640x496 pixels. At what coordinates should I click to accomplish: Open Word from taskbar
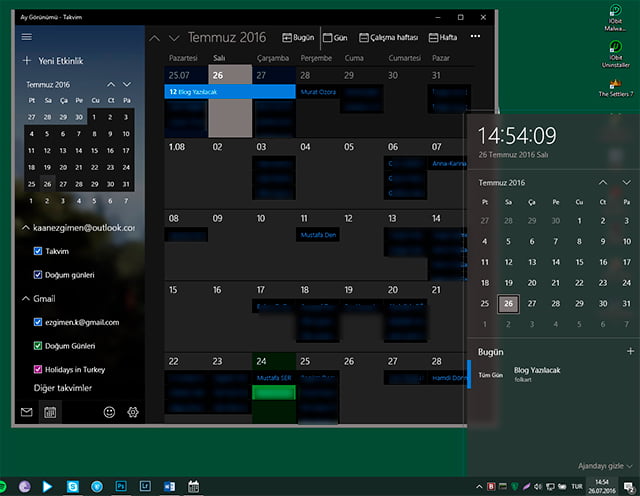coord(169,486)
